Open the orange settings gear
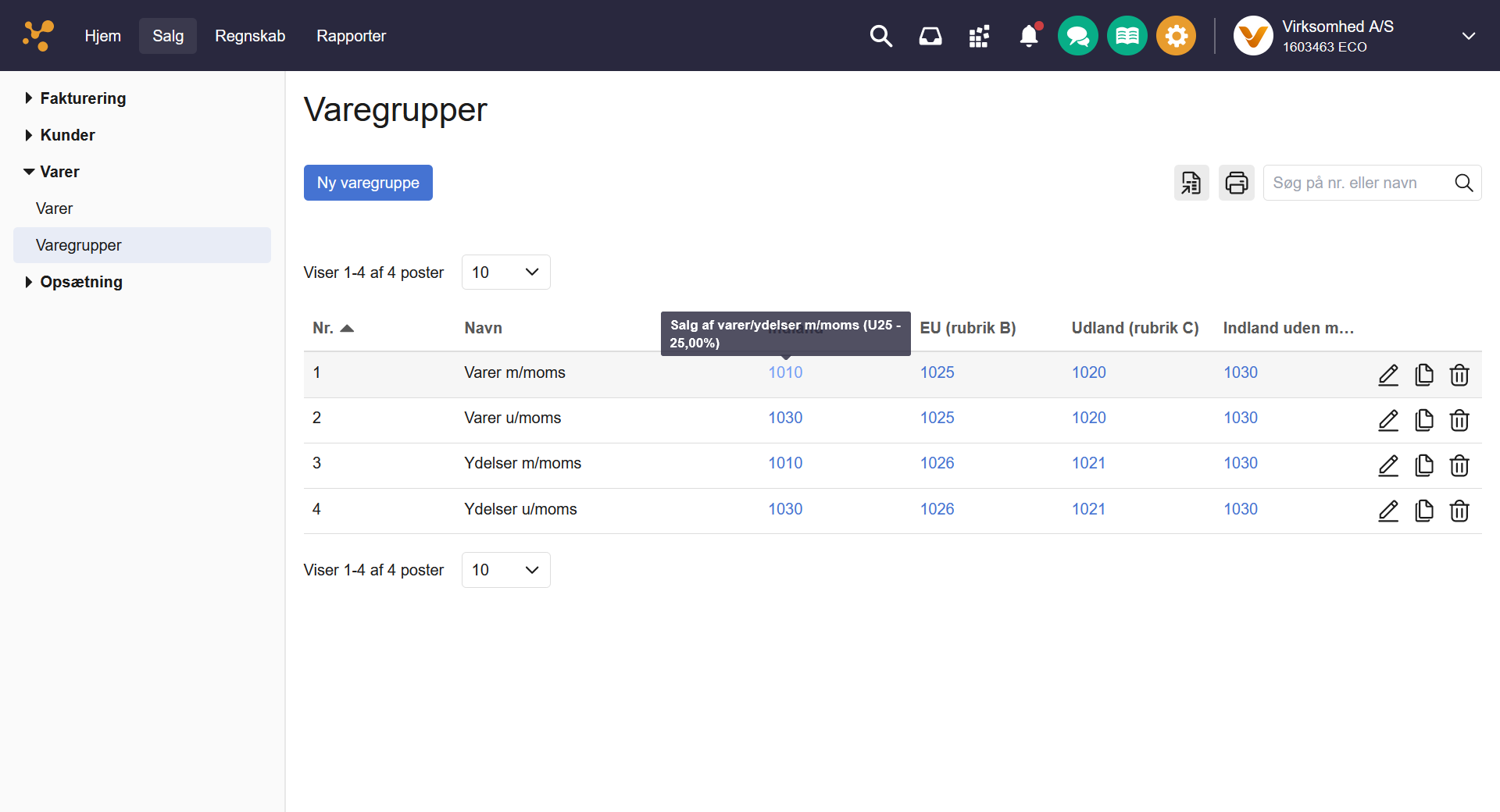Viewport: 1500px width, 812px height. pos(1176,36)
